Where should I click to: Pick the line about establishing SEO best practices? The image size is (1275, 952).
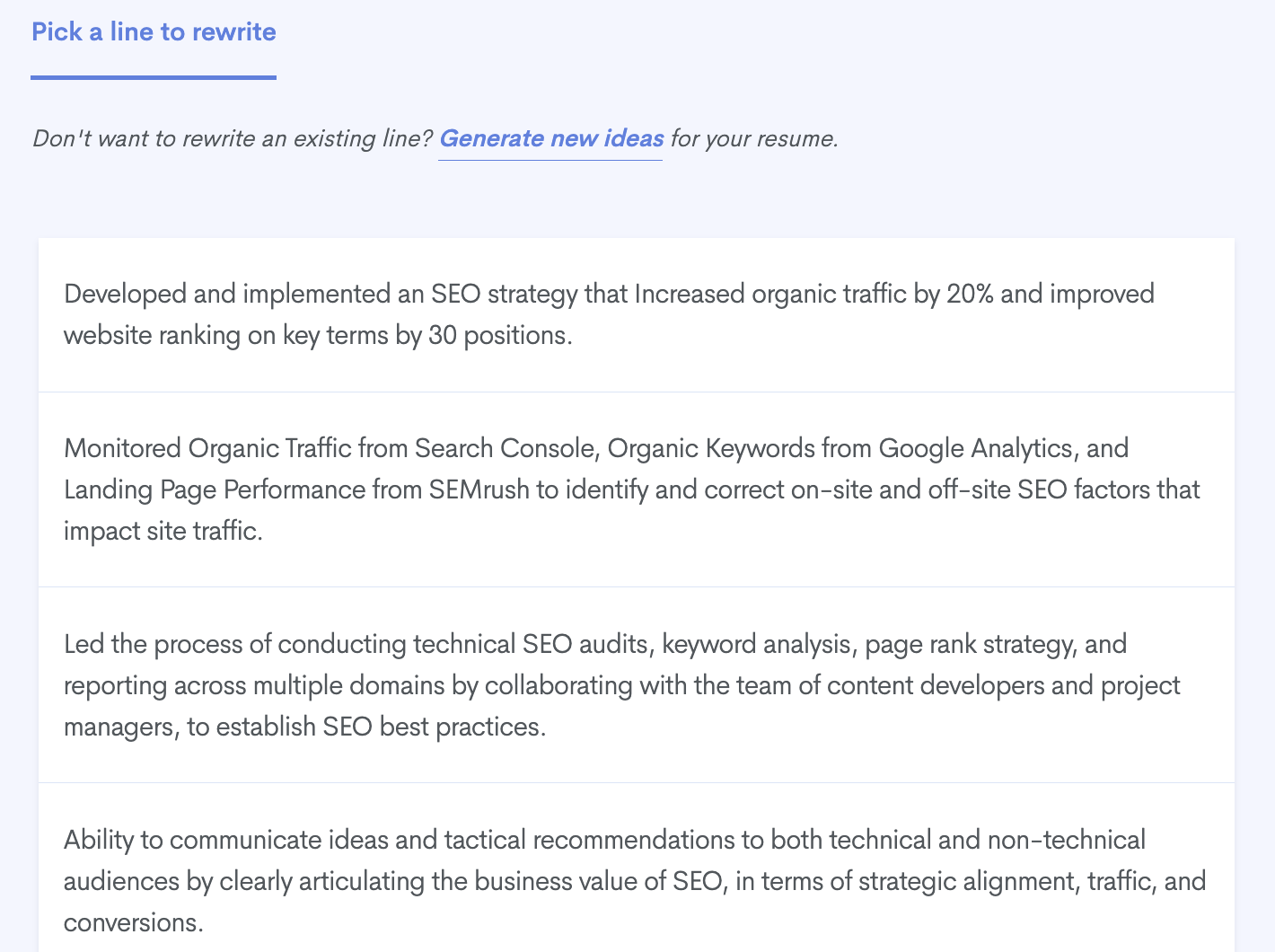pos(637,685)
